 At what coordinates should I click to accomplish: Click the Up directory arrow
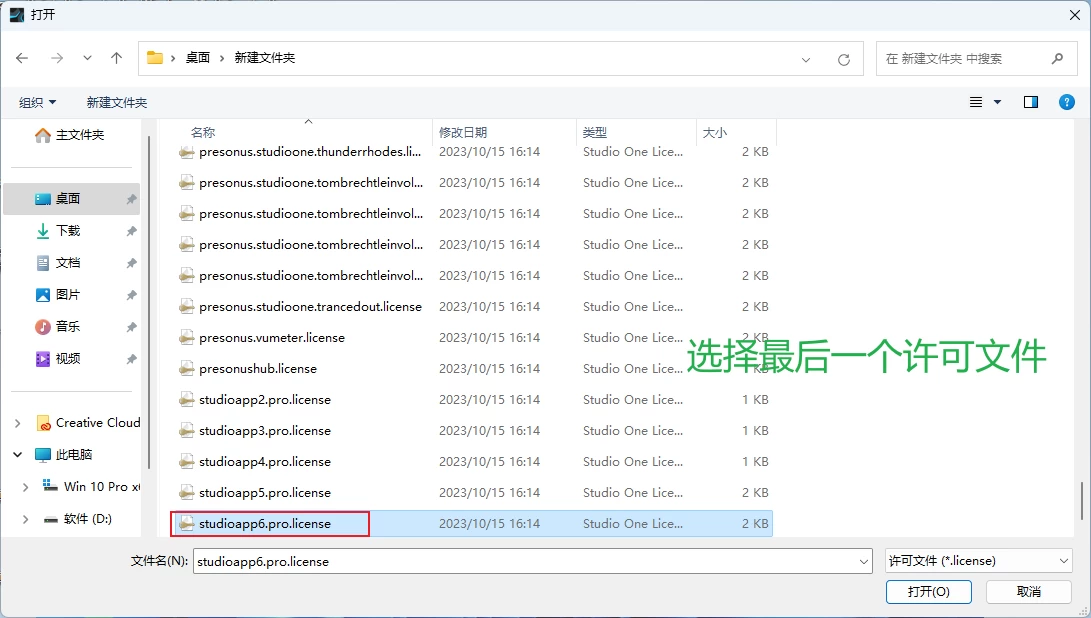coord(116,58)
